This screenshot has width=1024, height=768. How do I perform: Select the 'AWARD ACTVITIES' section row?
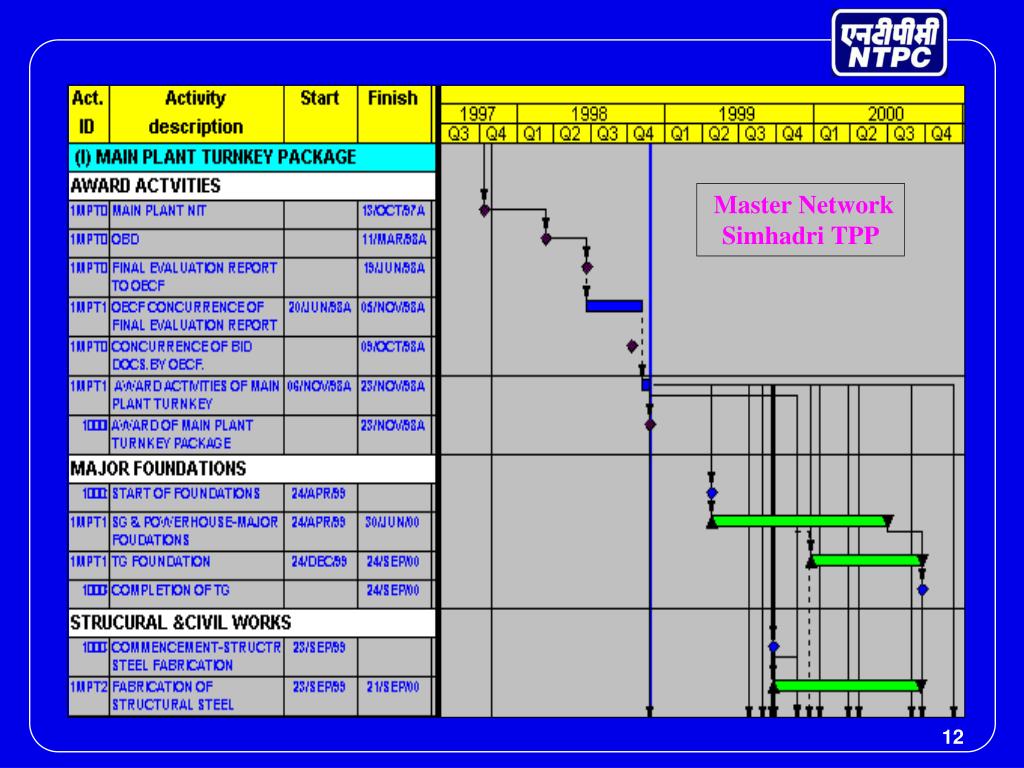(252, 186)
